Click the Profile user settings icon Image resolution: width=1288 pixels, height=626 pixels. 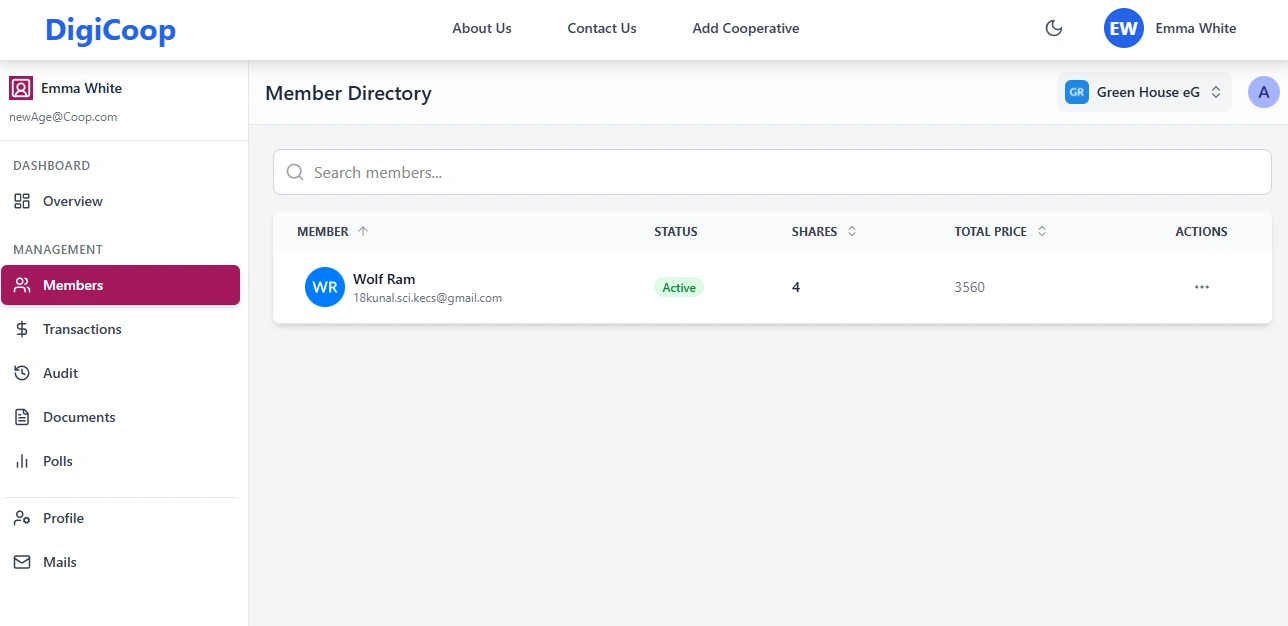22,518
